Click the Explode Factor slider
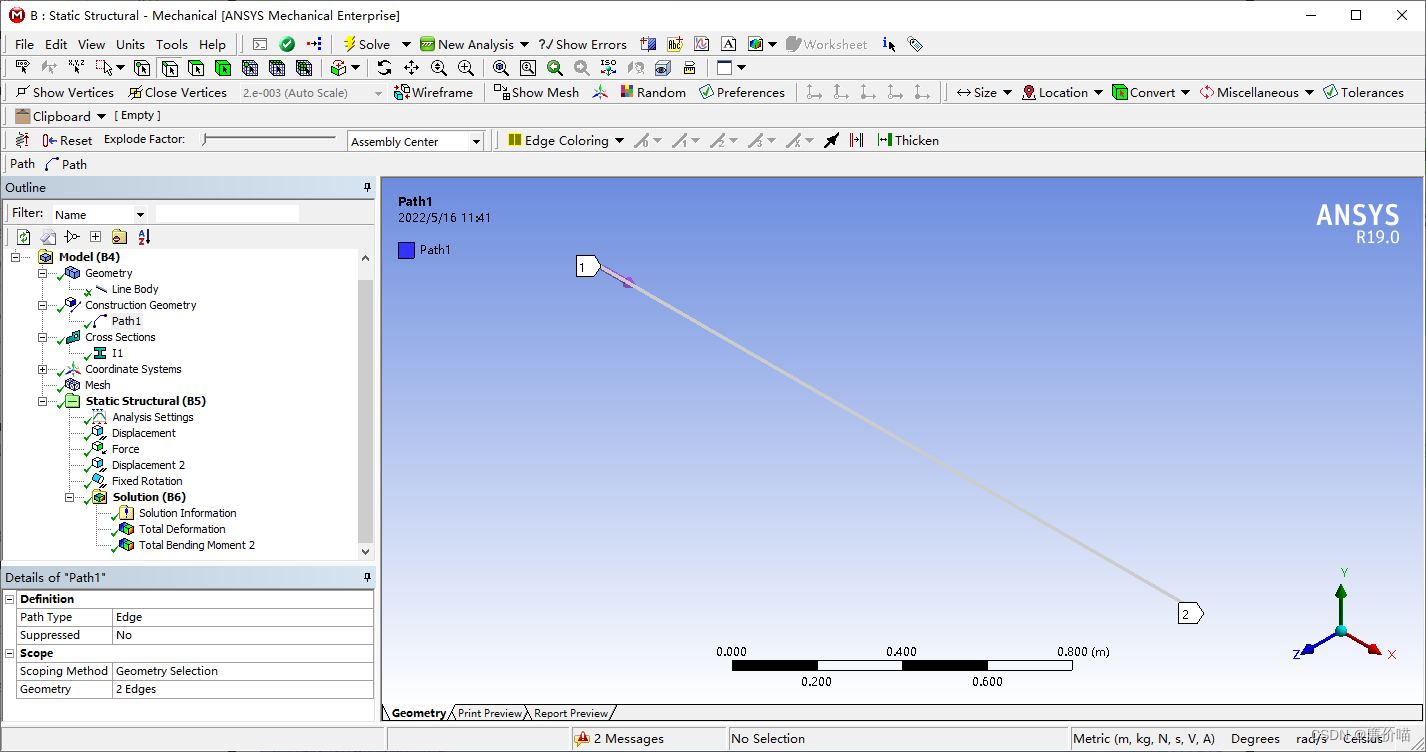 click(x=269, y=140)
